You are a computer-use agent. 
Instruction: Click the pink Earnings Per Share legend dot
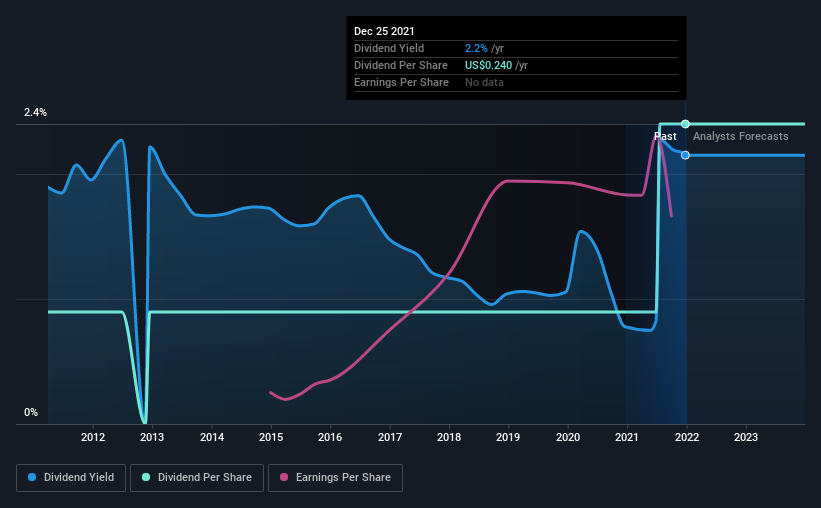[x=284, y=477]
